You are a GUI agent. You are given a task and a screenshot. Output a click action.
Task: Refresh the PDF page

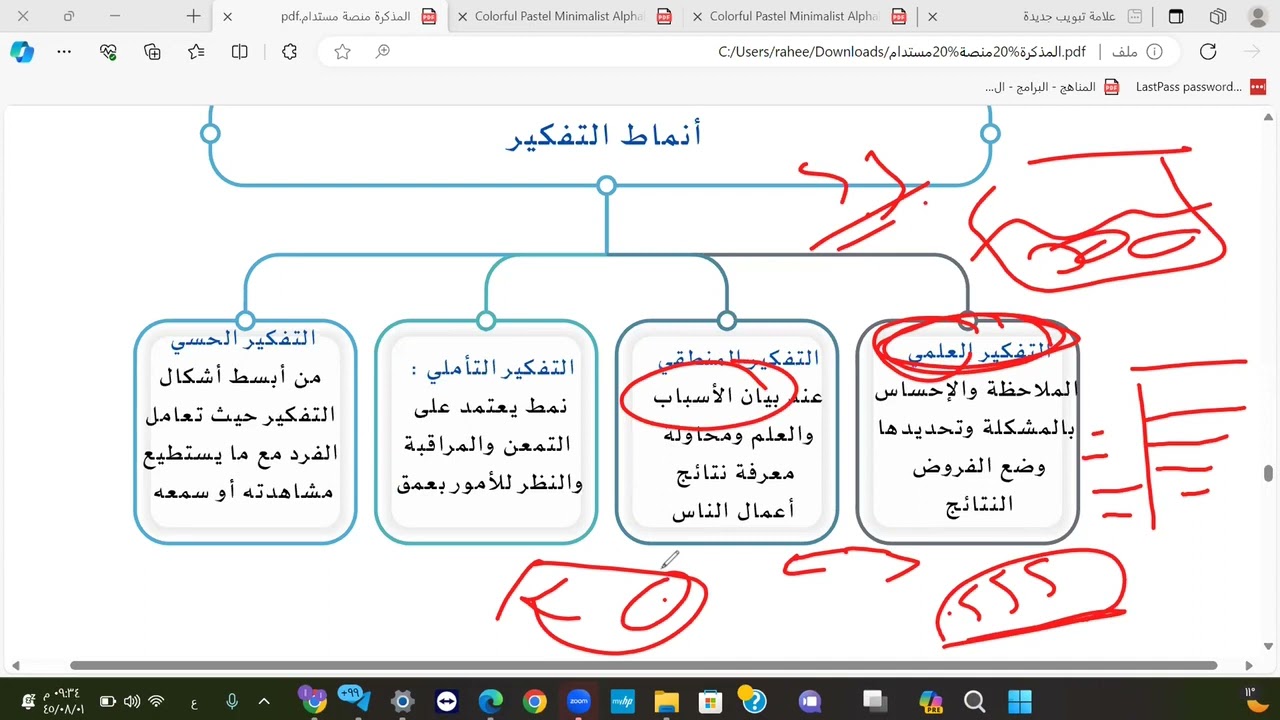(x=1208, y=52)
